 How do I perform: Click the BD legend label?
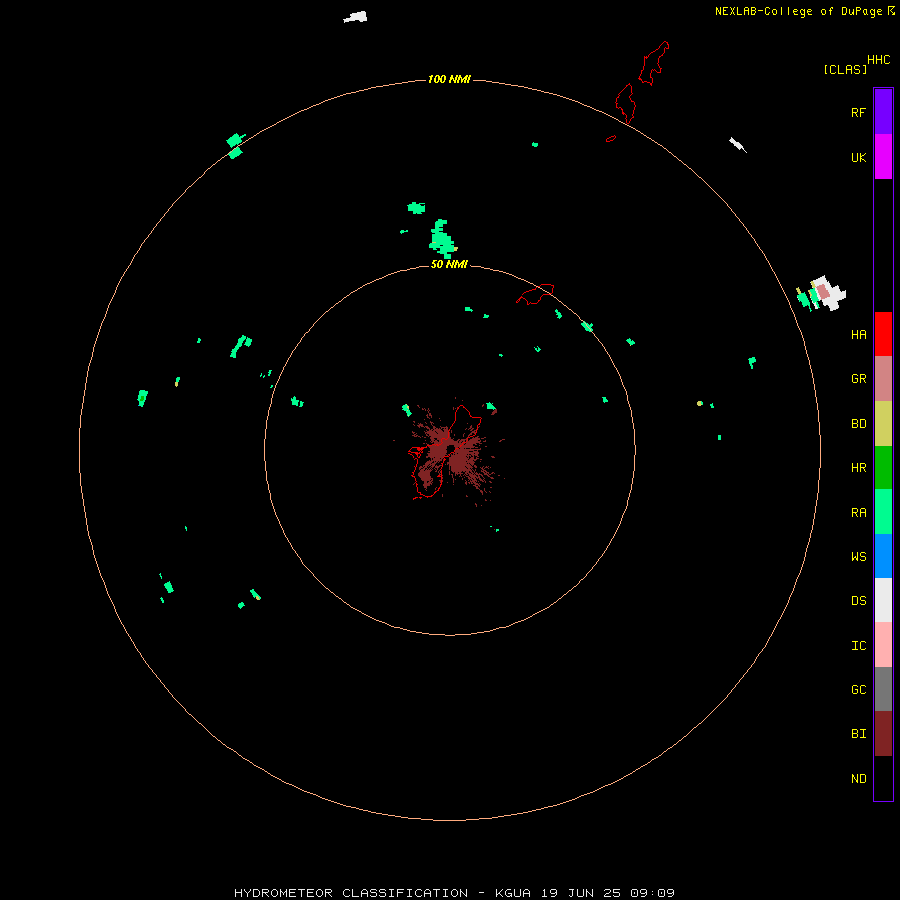858,423
